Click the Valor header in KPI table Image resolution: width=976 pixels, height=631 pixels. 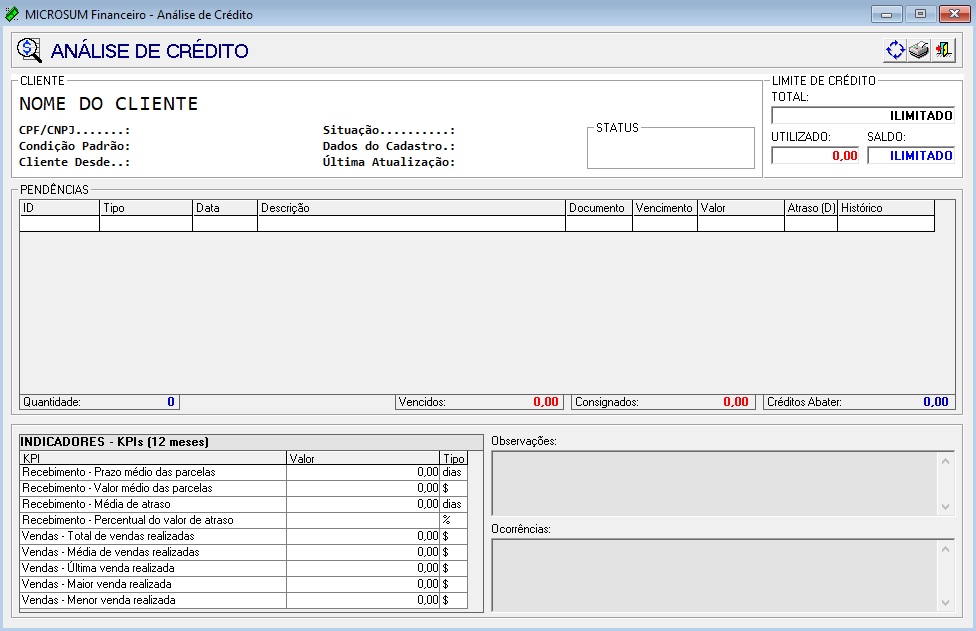pyautogui.click(x=363, y=458)
